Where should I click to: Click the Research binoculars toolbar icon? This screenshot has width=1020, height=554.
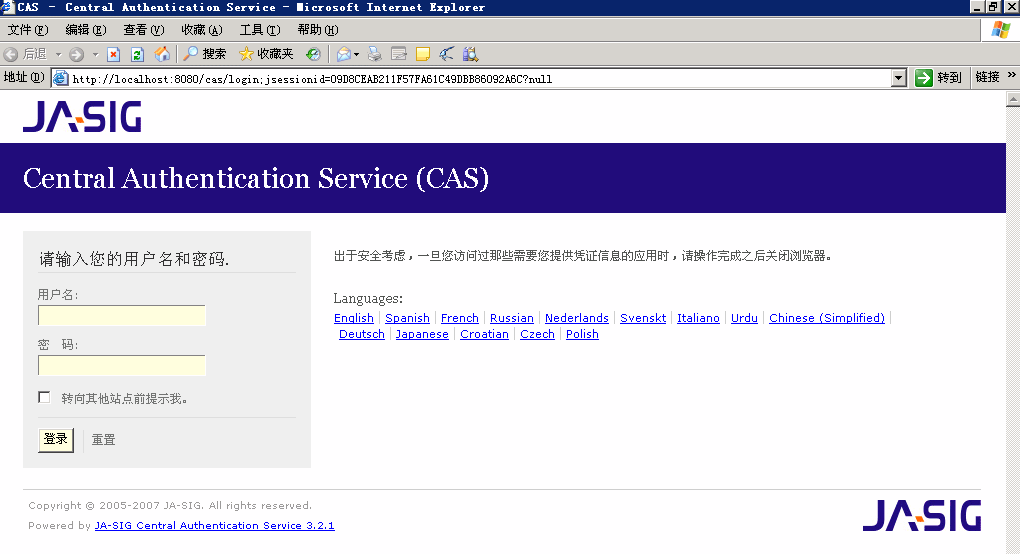[470, 54]
